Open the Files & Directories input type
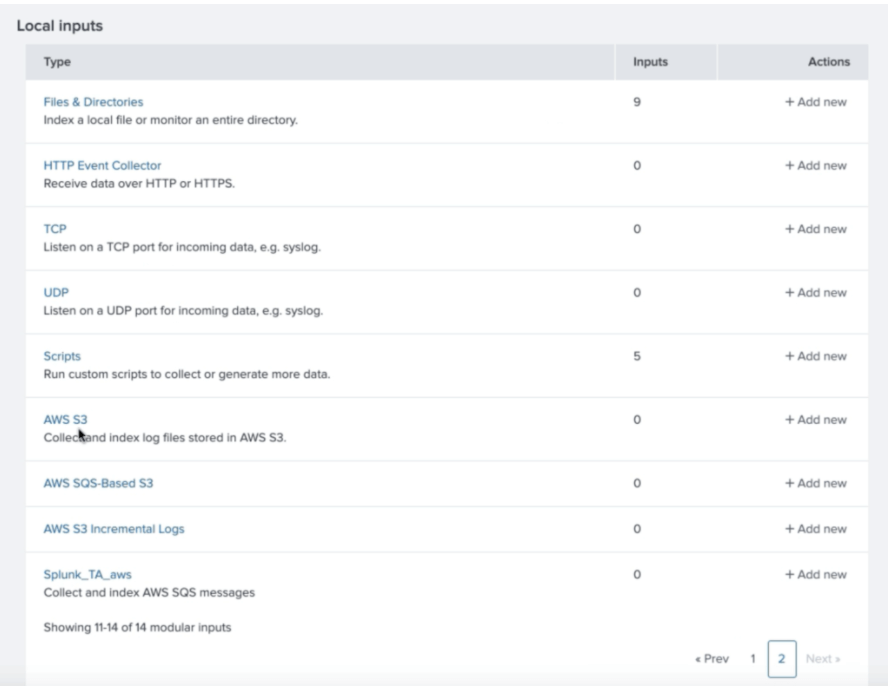Screen dimensions: 890x694 click(x=93, y=102)
